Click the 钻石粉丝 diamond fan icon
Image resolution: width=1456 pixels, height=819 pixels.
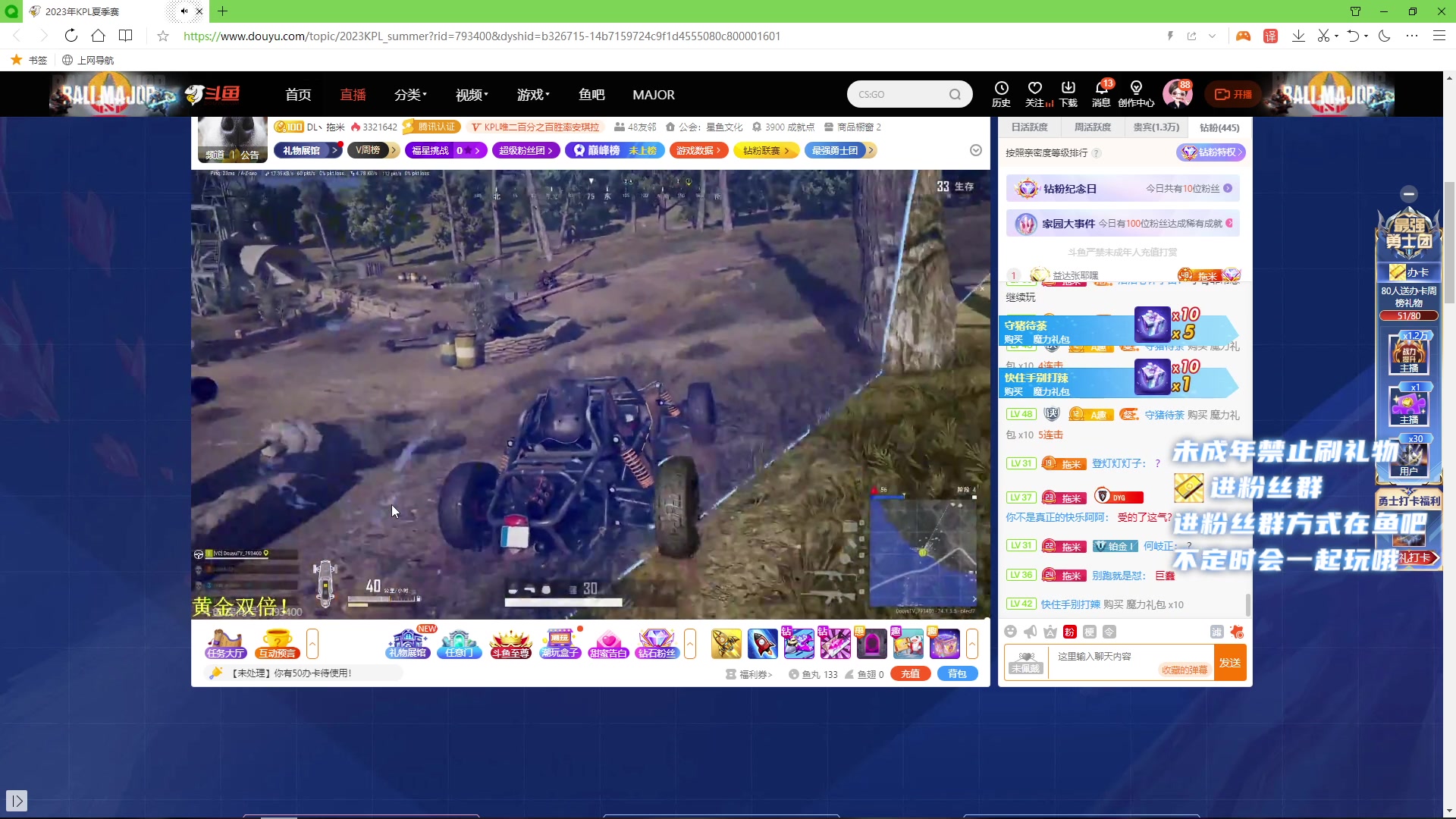(x=657, y=644)
